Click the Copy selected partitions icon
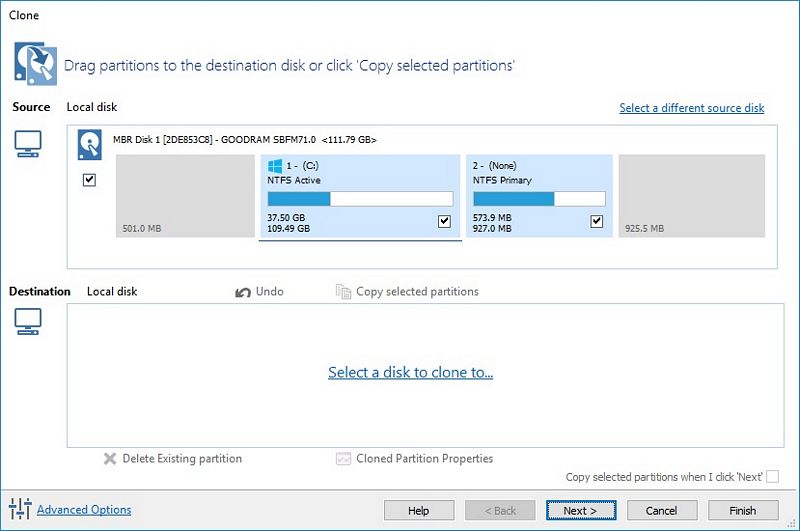This screenshot has width=800, height=531. point(343,291)
